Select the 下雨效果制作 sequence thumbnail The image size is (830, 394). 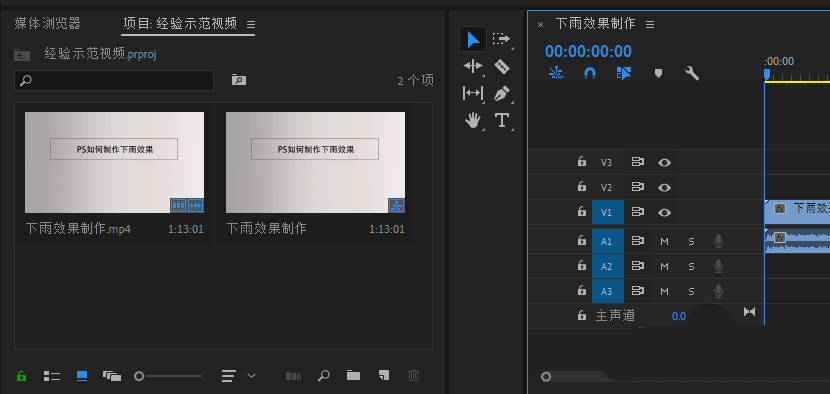(x=315, y=162)
